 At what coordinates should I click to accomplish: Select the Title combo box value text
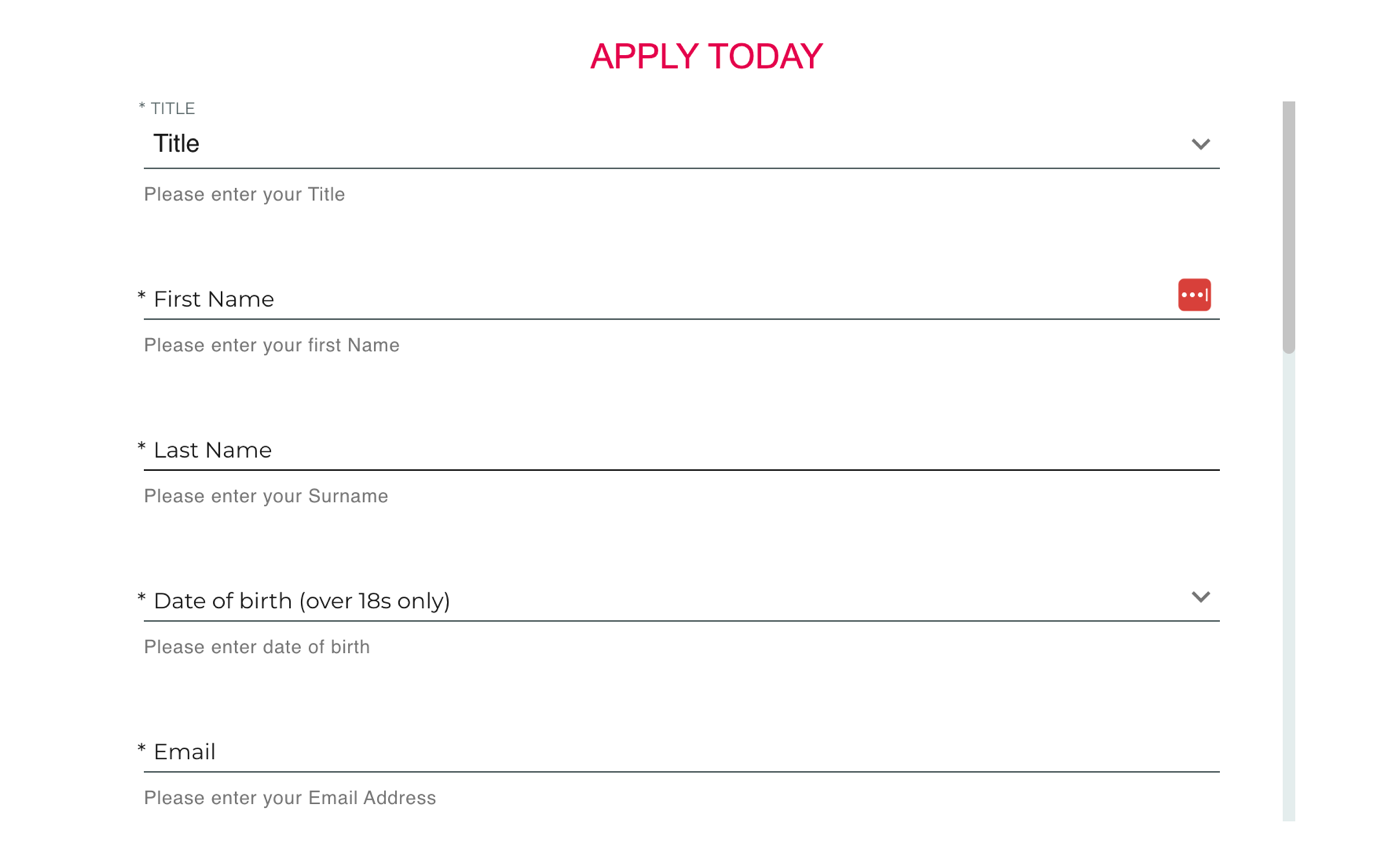click(176, 144)
